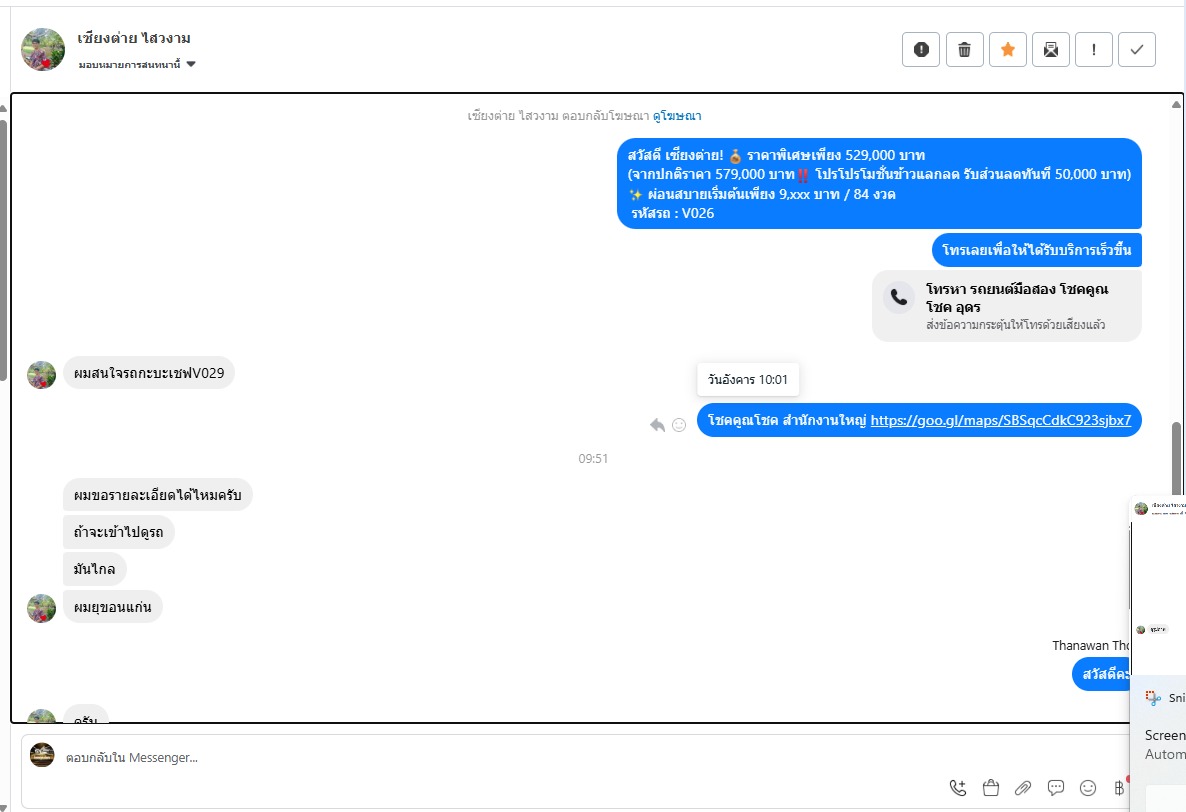Mark conversation as spam with stop-sign icon
This screenshot has width=1186, height=812.
(x=921, y=50)
